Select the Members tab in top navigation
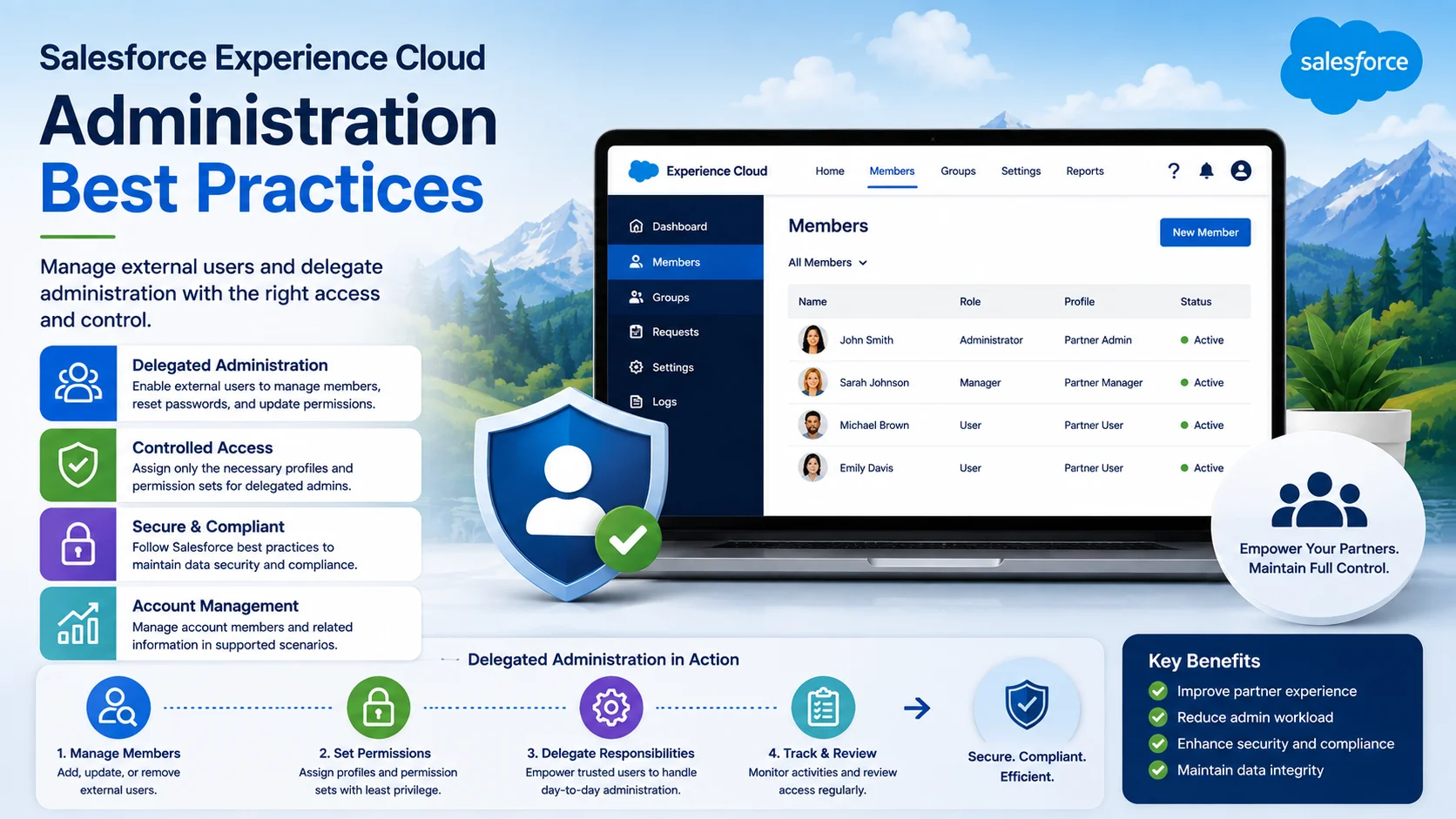This screenshot has width=1456, height=819. coord(892,171)
